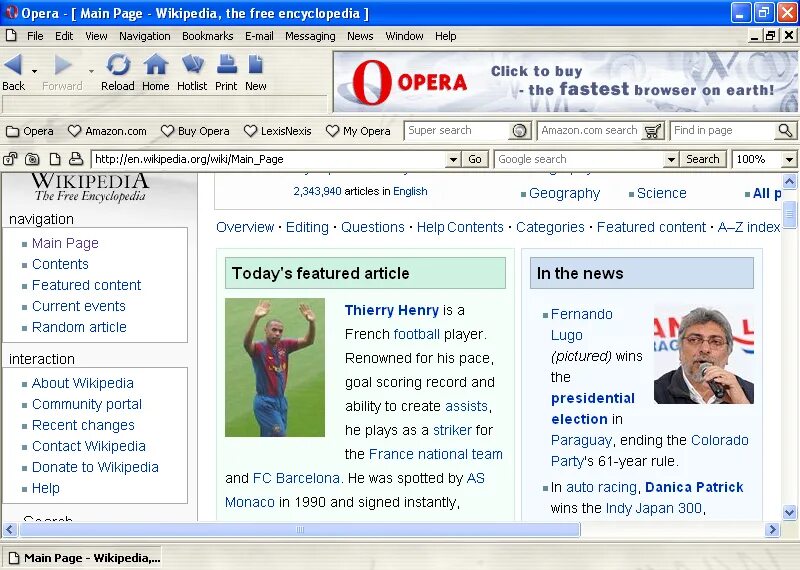Viewport: 800px width, 570px height.
Task: Click the Fernando Lugo photo thumbnail
Action: coord(704,355)
